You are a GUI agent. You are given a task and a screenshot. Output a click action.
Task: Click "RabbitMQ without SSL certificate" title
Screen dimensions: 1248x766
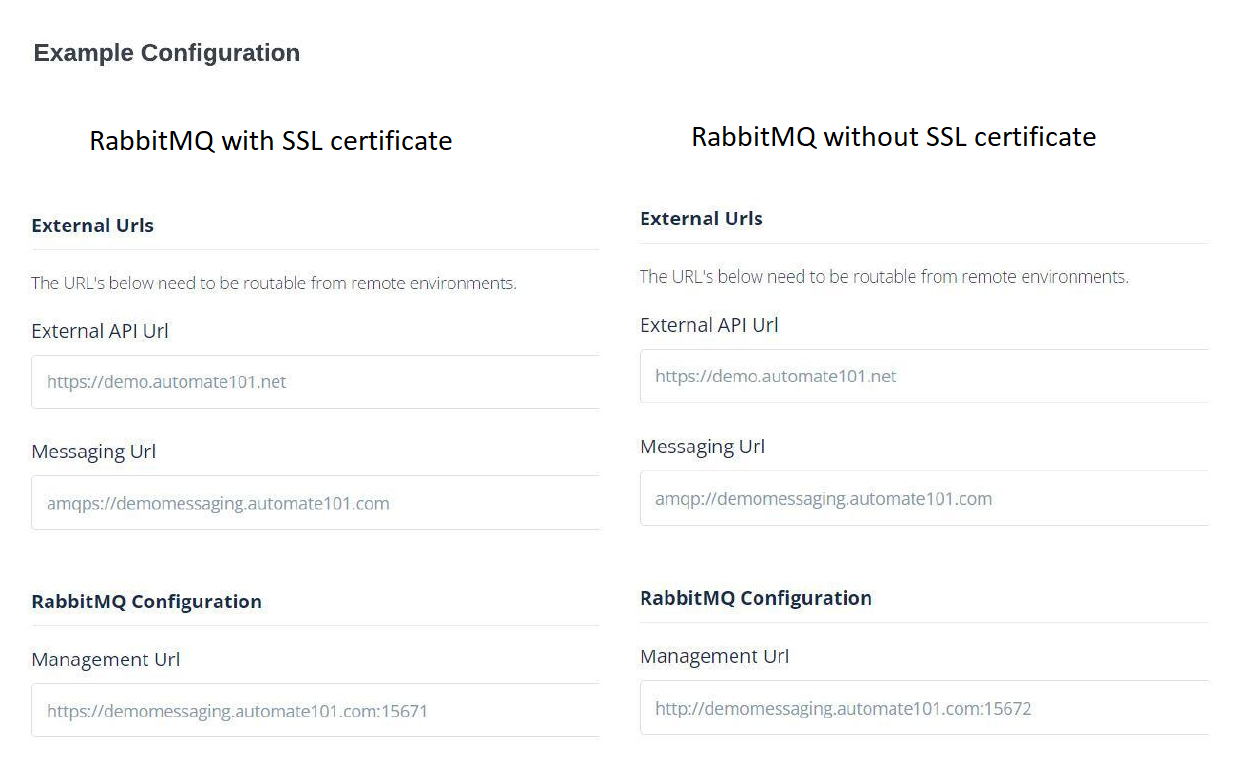tap(894, 137)
